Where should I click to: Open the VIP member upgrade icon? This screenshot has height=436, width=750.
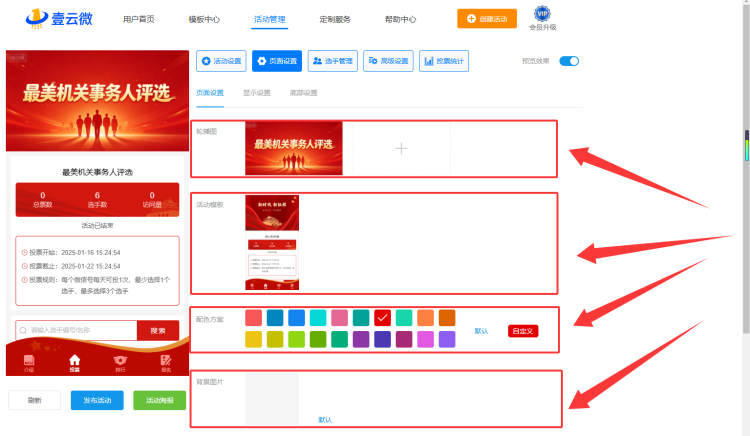pyautogui.click(x=542, y=14)
